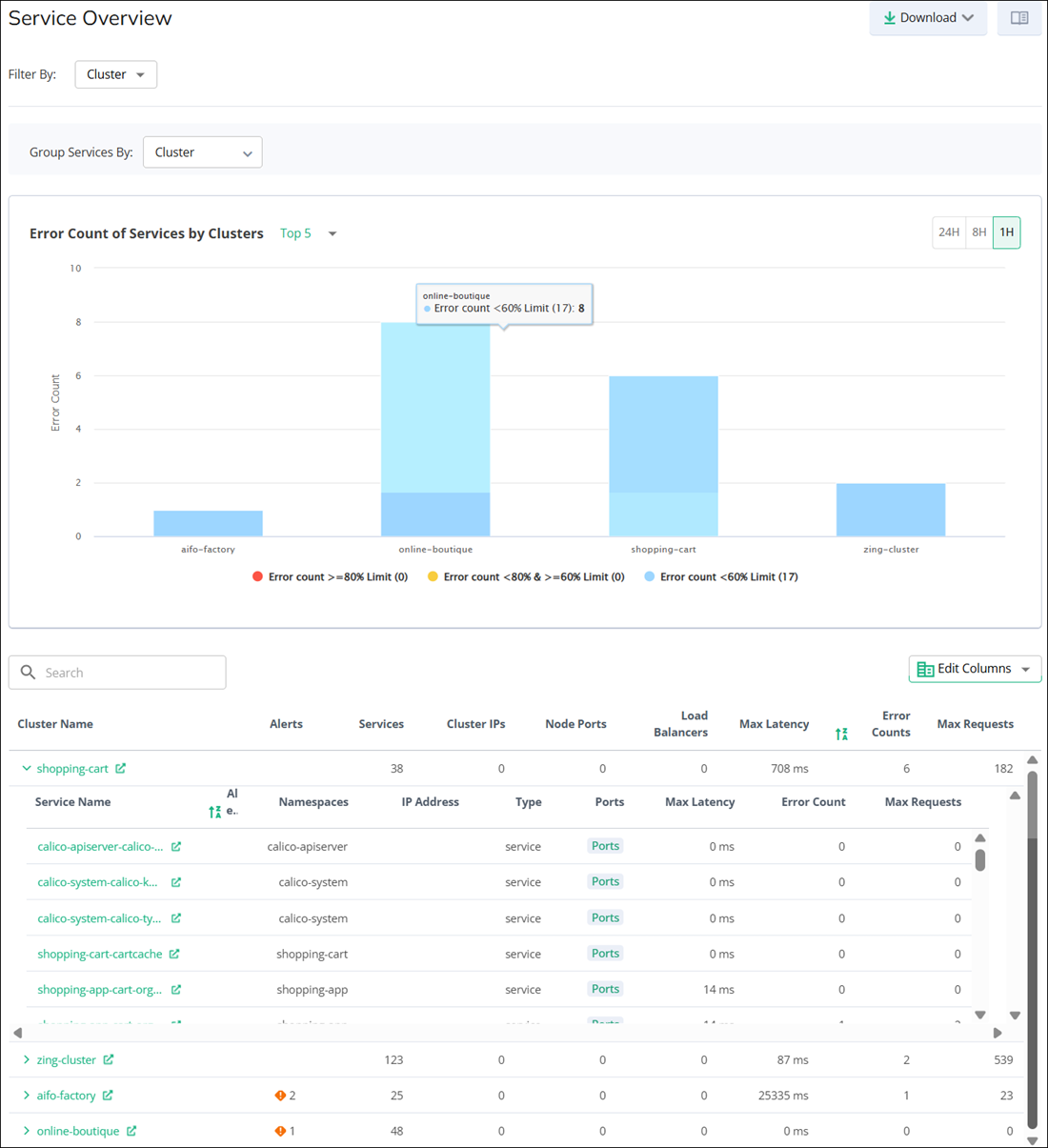Image resolution: width=1048 pixels, height=1148 pixels.
Task: Open shopping-cart-cartcache external link icon
Action: click(174, 954)
